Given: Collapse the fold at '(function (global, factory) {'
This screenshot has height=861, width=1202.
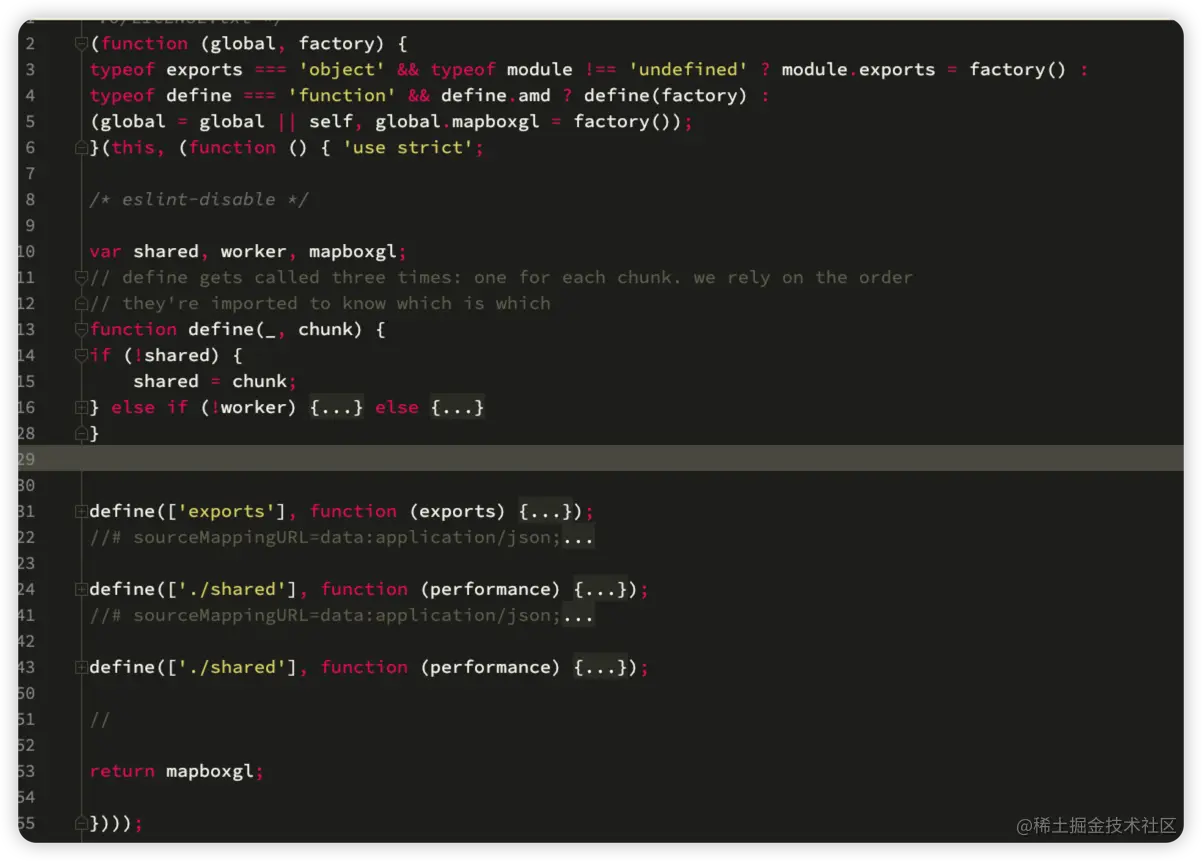Looking at the screenshot, I should [x=80, y=43].
